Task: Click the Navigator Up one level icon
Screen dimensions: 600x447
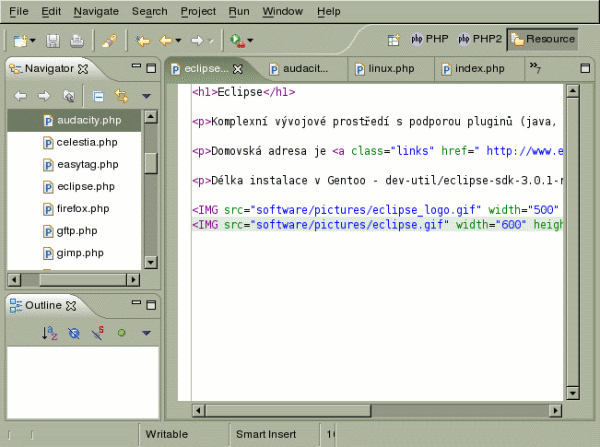Action: pos(68,96)
